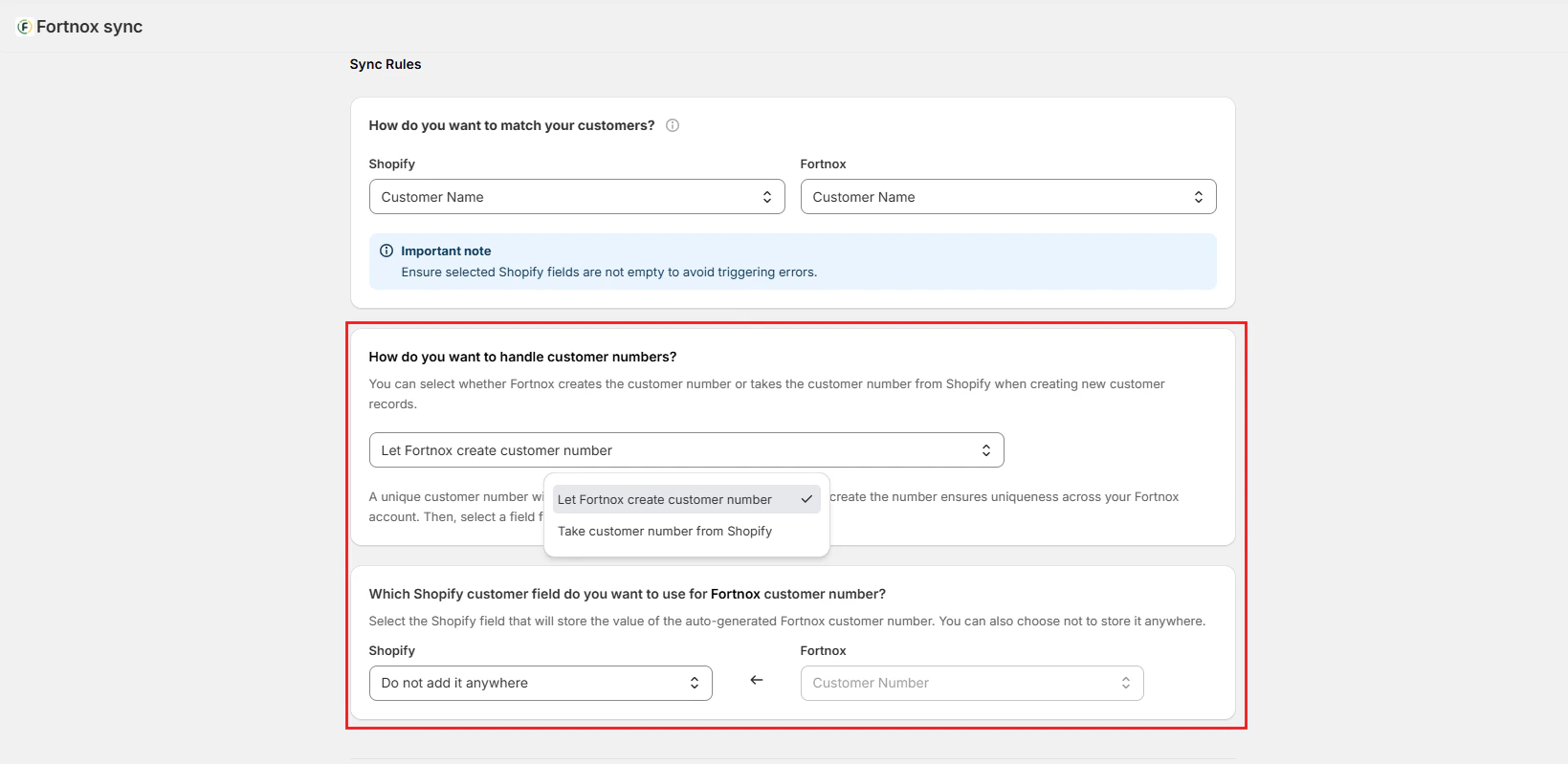Viewport: 1568px width, 764px height.
Task: Click the info icon beside customer matching question
Action: point(673,125)
